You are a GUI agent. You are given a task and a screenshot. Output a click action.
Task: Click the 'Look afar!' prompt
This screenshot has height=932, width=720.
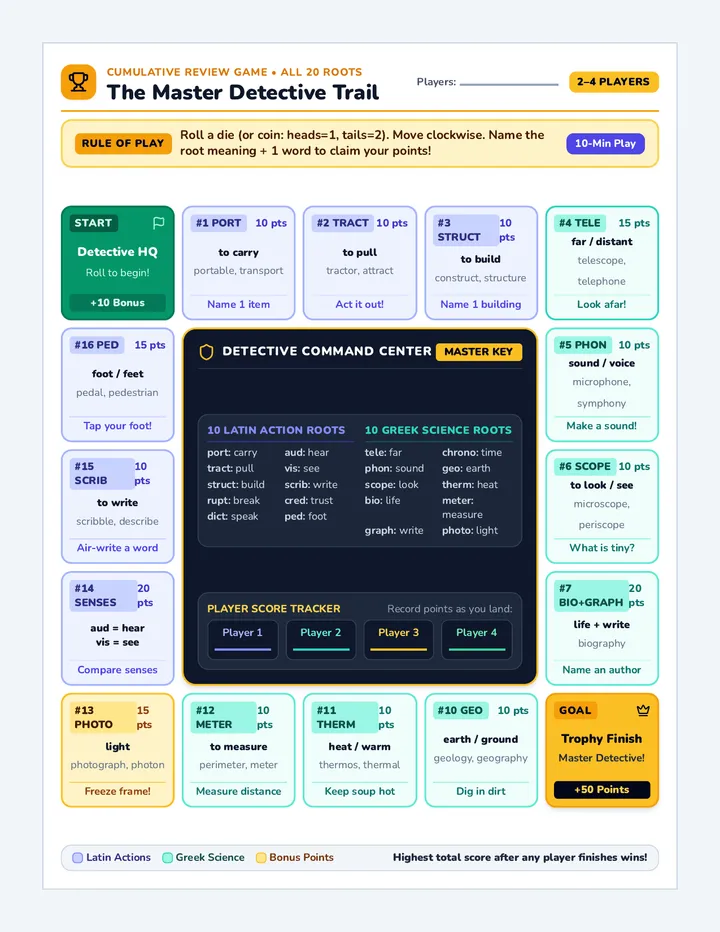coord(602,304)
